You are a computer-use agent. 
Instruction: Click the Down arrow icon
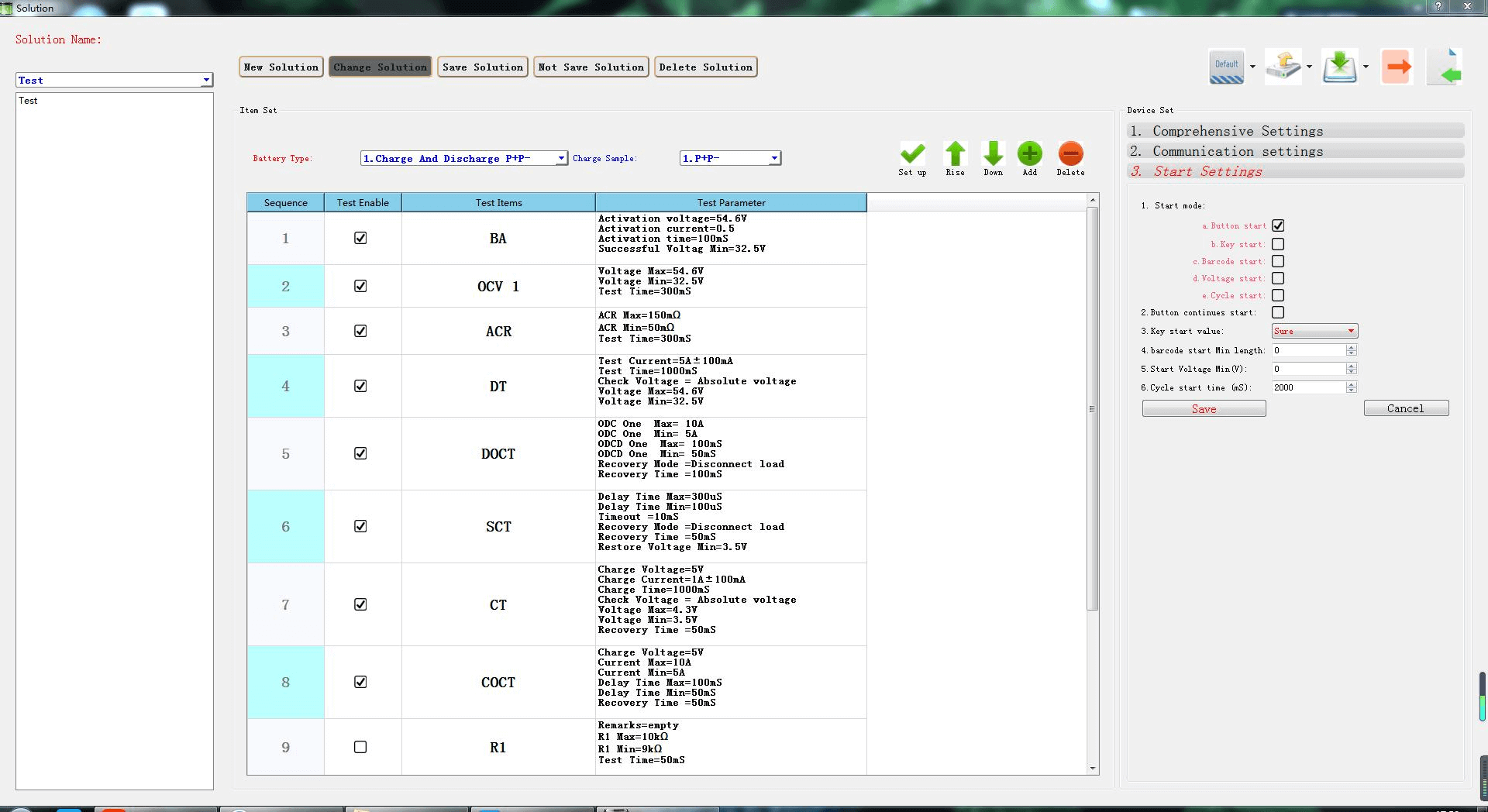click(993, 153)
